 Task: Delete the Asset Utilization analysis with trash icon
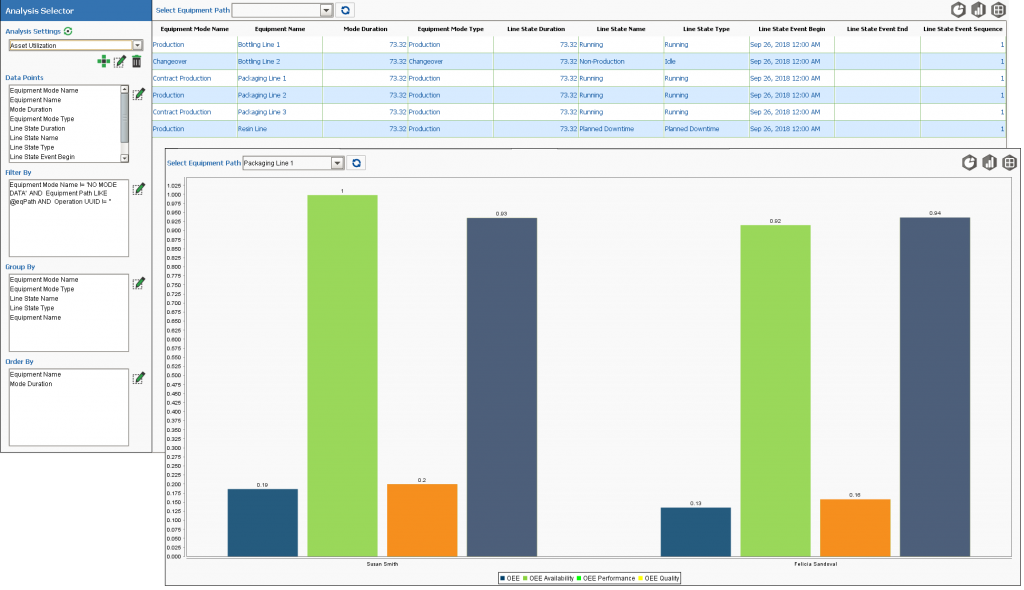[x=137, y=60]
